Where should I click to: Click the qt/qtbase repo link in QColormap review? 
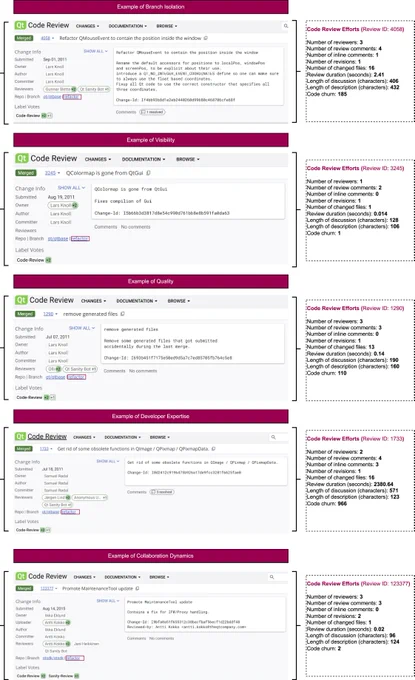pyautogui.click(x=58, y=239)
